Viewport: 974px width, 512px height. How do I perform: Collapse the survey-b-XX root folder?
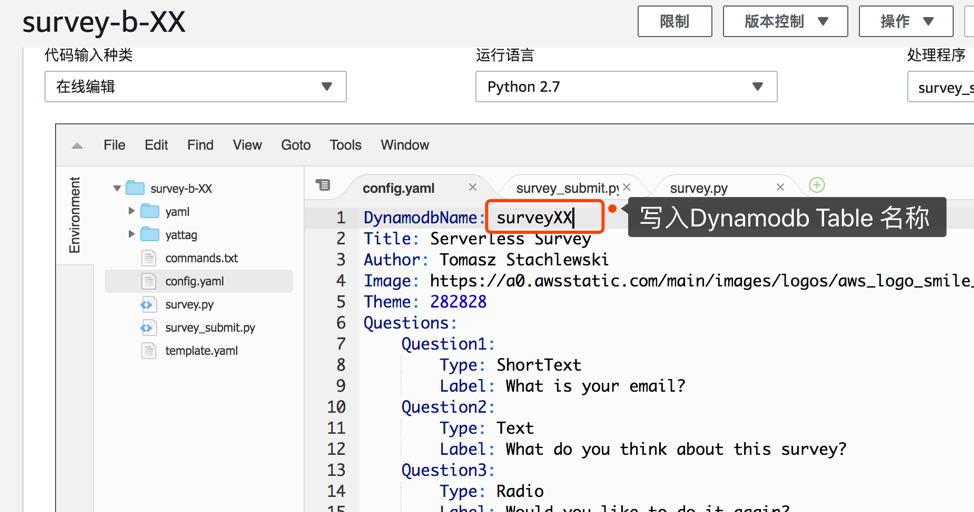(117, 188)
